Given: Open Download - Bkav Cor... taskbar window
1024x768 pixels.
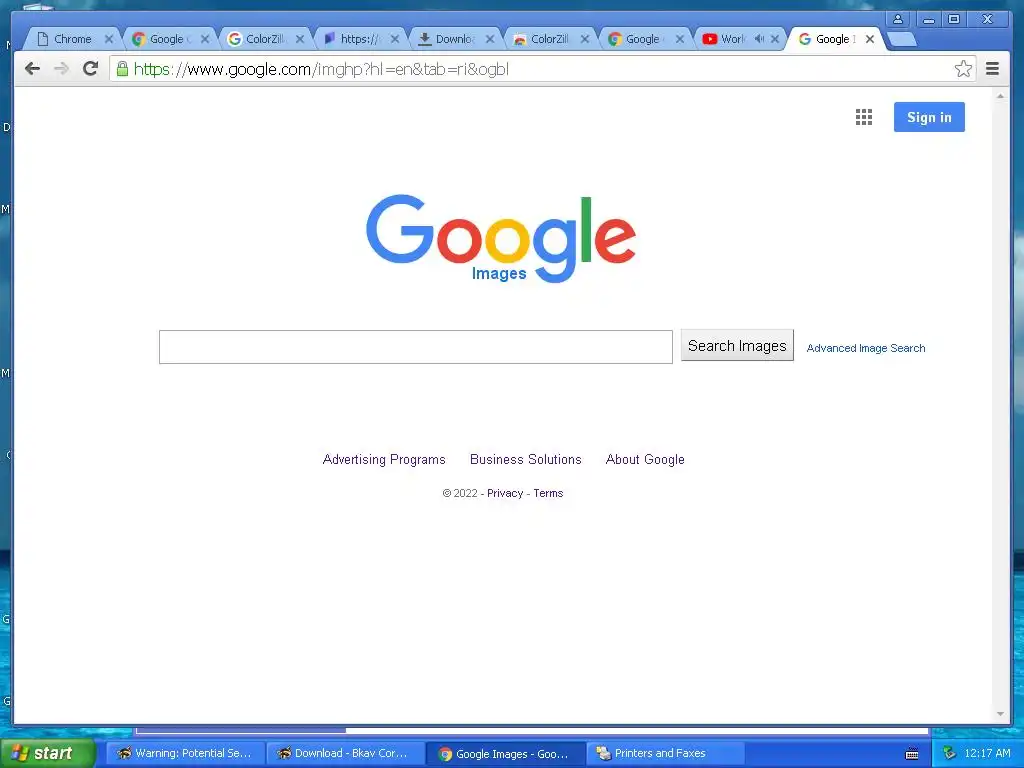Looking at the screenshot, I should click(x=345, y=754).
